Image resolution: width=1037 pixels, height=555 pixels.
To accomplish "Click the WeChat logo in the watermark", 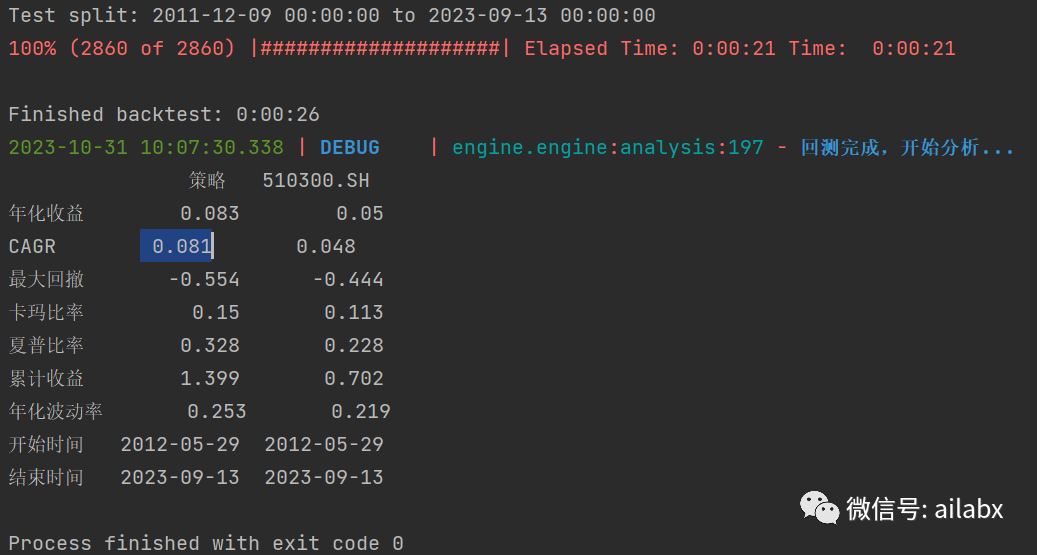I will 818,508.
